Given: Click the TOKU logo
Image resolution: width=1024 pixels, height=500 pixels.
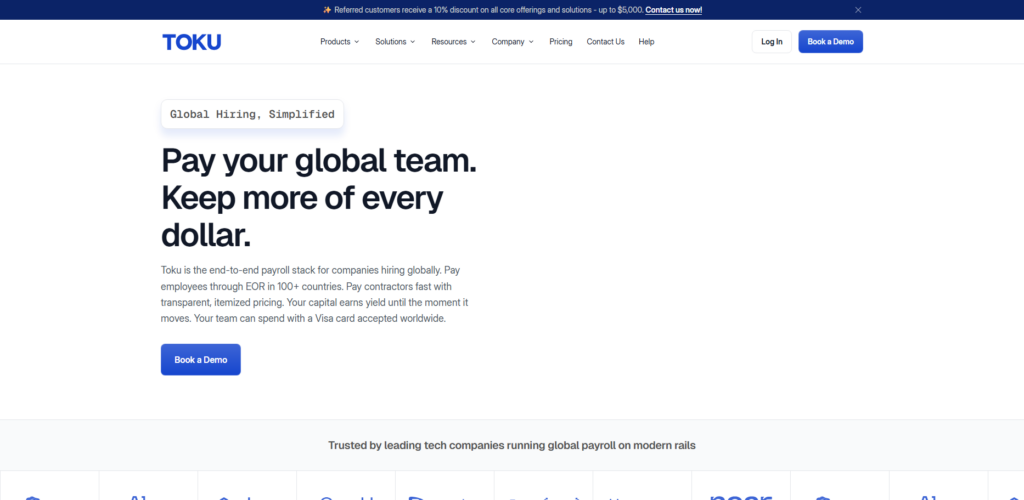Looking at the screenshot, I should (191, 42).
